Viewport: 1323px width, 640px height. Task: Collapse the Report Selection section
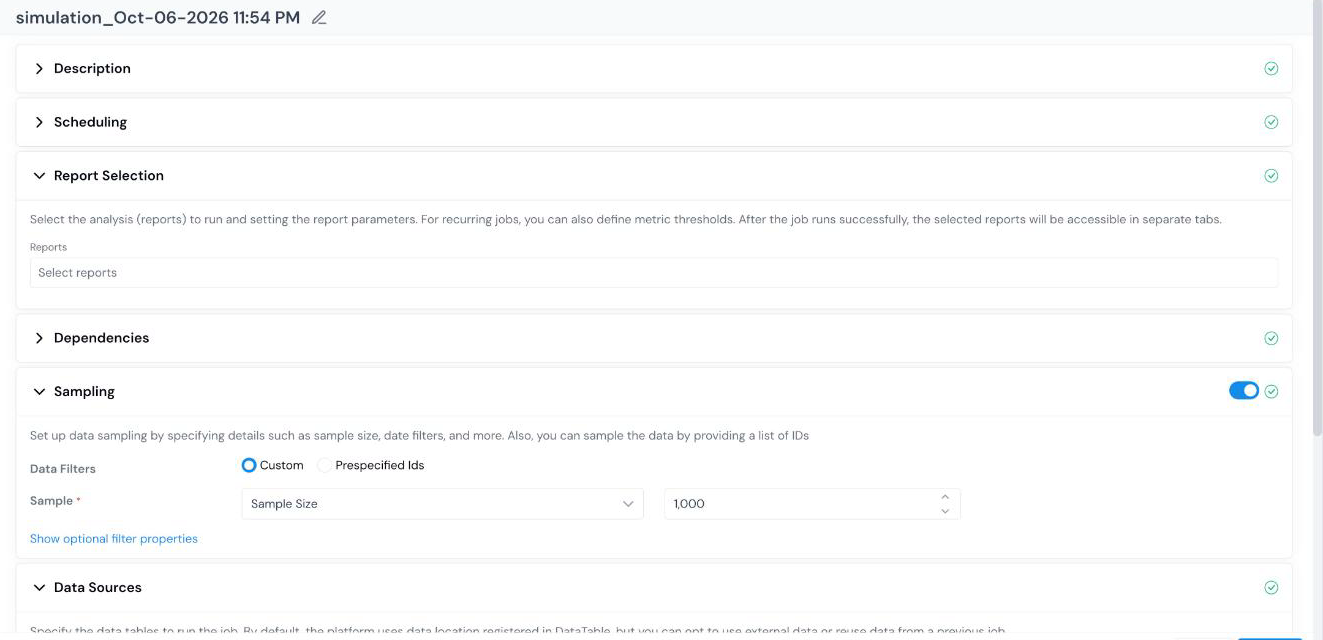pos(39,176)
